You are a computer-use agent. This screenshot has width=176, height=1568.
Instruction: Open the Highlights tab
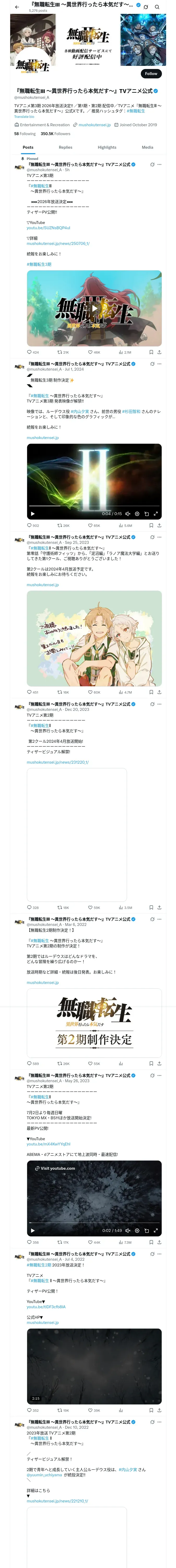click(107, 147)
